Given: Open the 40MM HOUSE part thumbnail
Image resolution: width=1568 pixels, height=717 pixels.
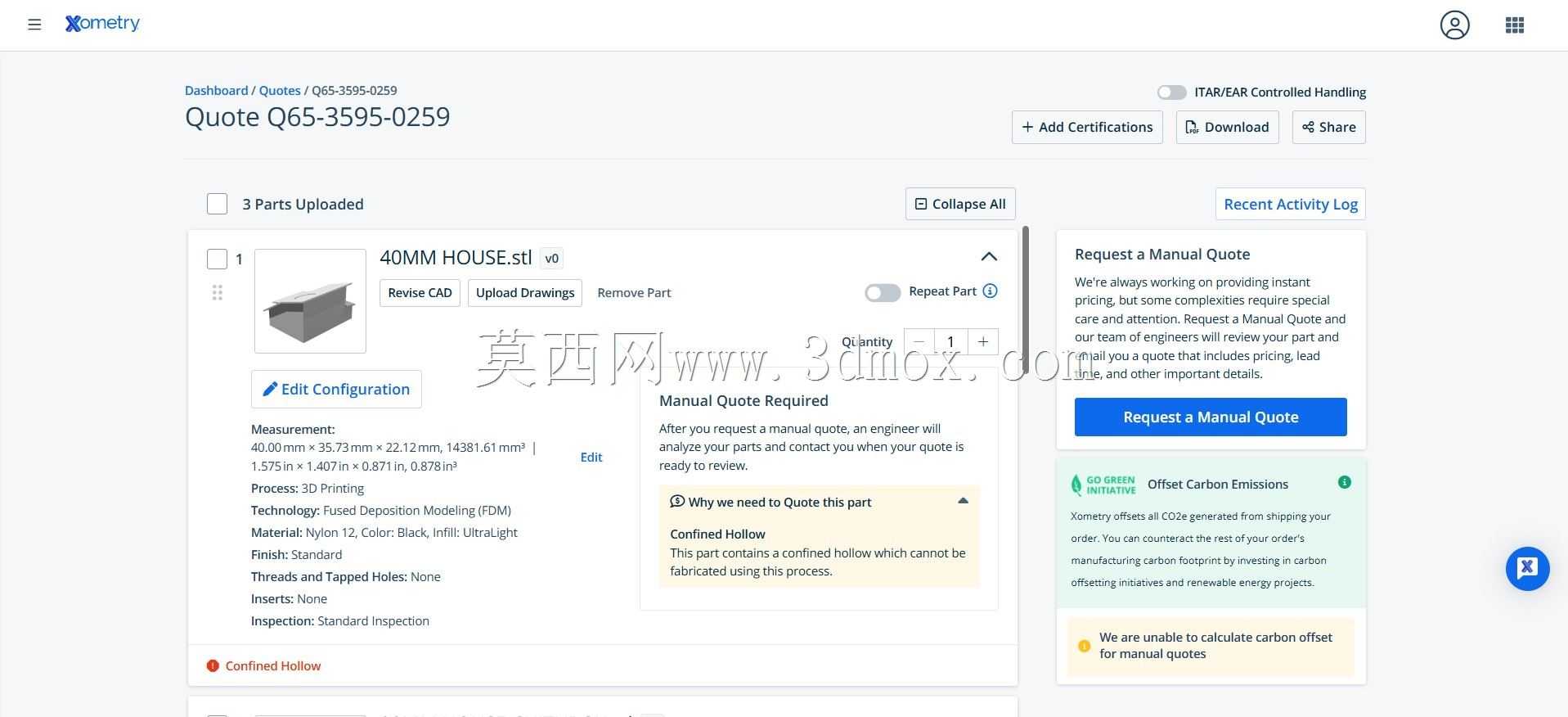Looking at the screenshot, I should click(x=310, y=301).
